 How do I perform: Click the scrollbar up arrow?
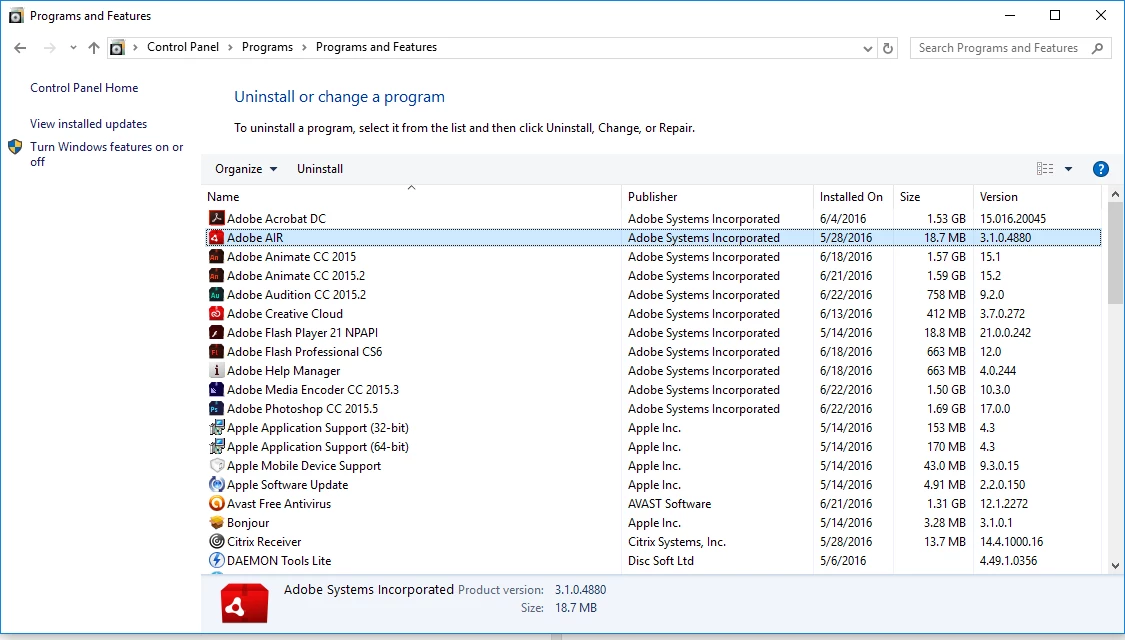coord(1115,194)
